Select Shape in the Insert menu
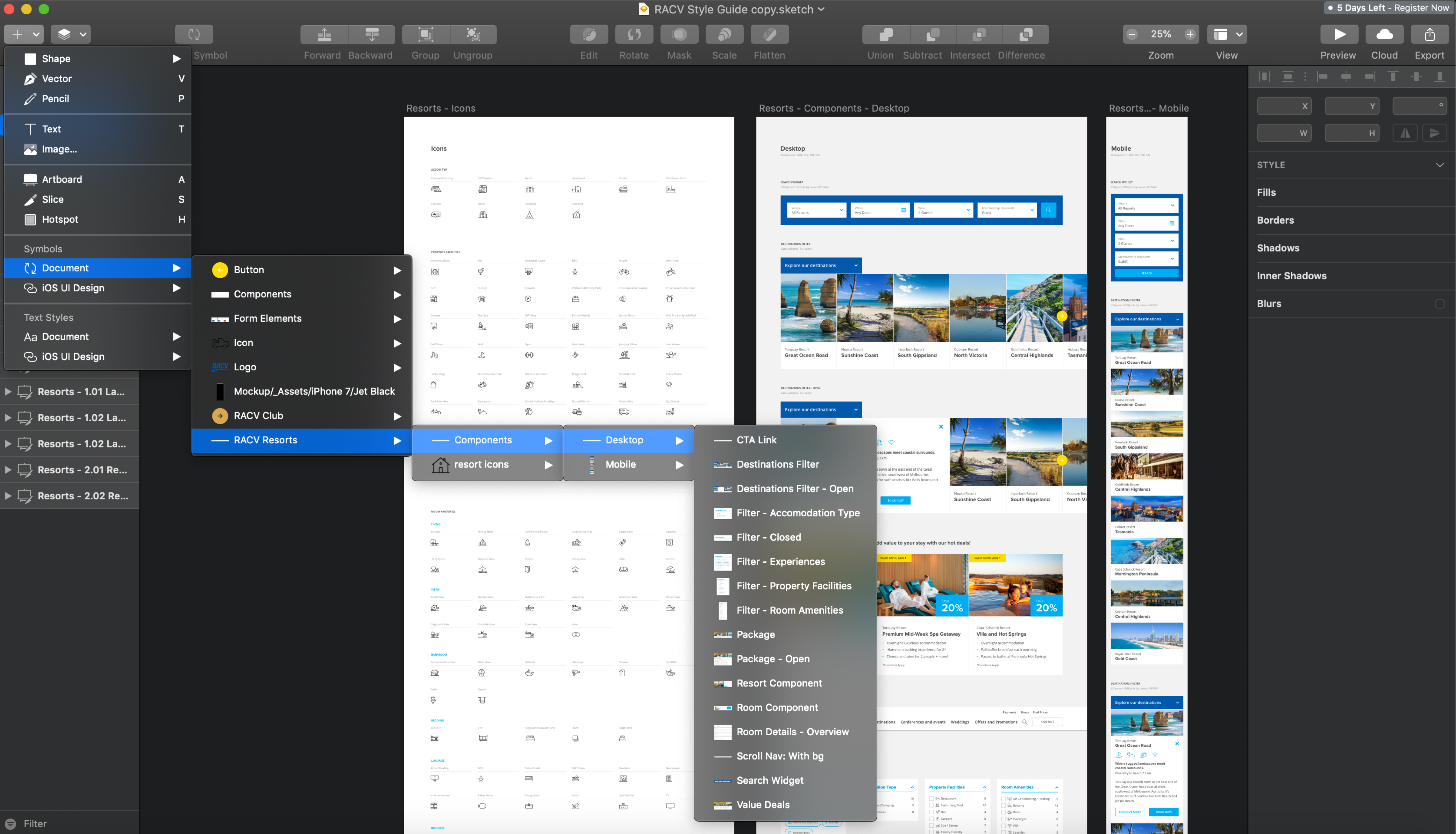This screenshot has height=834, width=1456. pyautogui.click(x=97, y=59)
